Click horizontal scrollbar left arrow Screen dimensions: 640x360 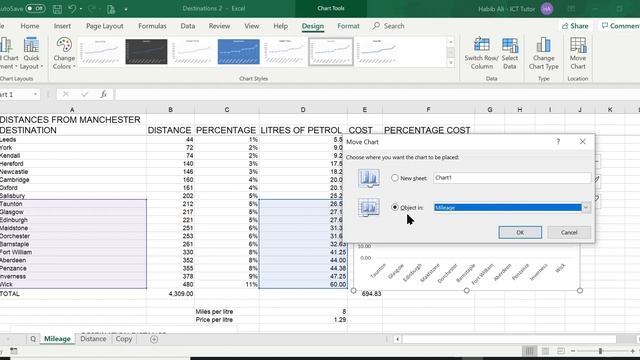(397, 339)
